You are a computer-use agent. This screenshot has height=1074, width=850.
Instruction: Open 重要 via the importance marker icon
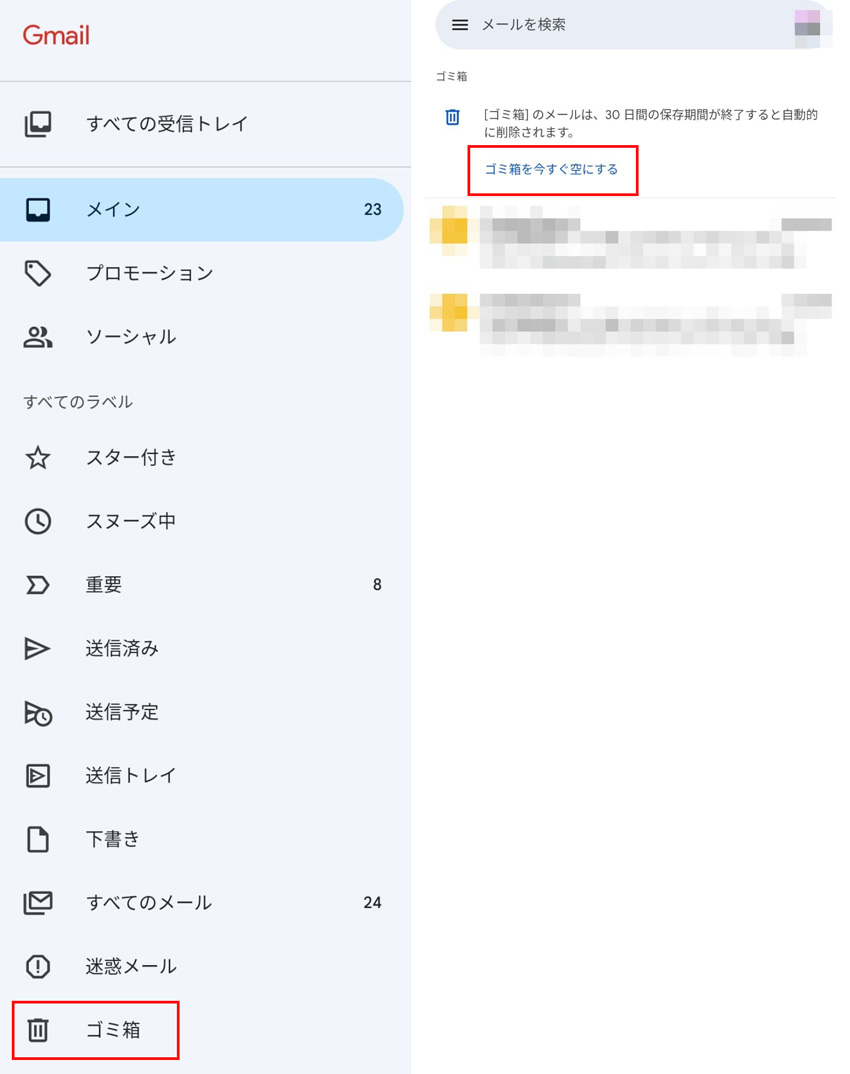click(x=38, y=584)
